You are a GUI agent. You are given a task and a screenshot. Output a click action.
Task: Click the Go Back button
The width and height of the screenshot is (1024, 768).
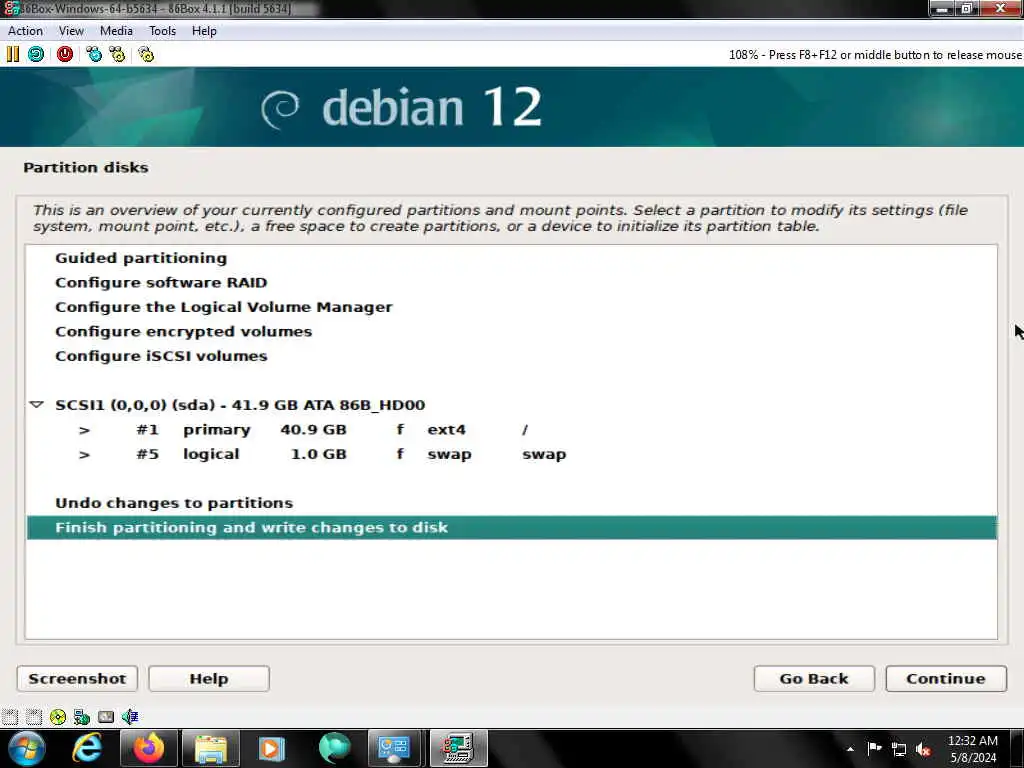(814, 679)
